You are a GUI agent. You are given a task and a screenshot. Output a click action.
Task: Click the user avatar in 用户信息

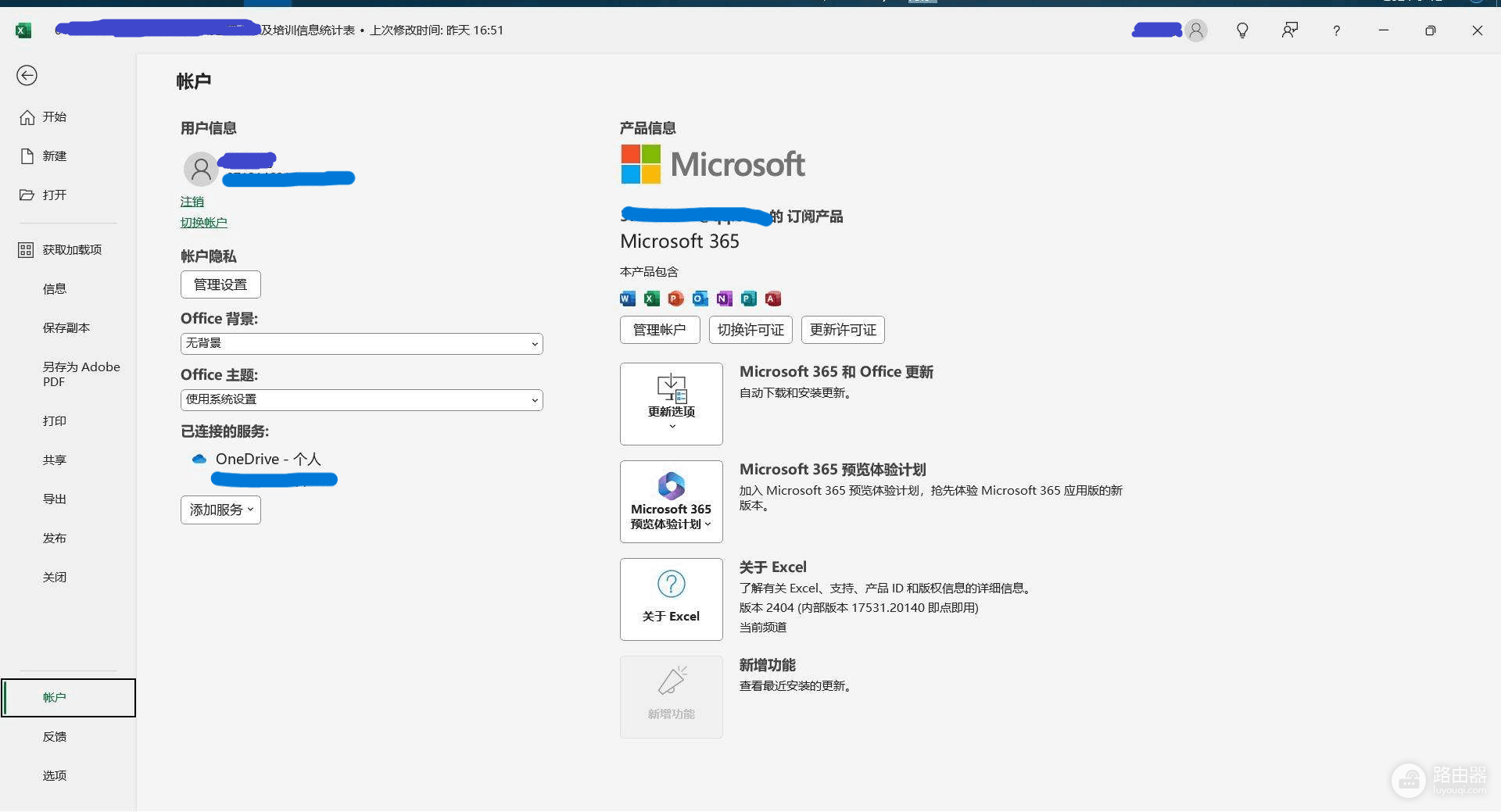[201, 168]
